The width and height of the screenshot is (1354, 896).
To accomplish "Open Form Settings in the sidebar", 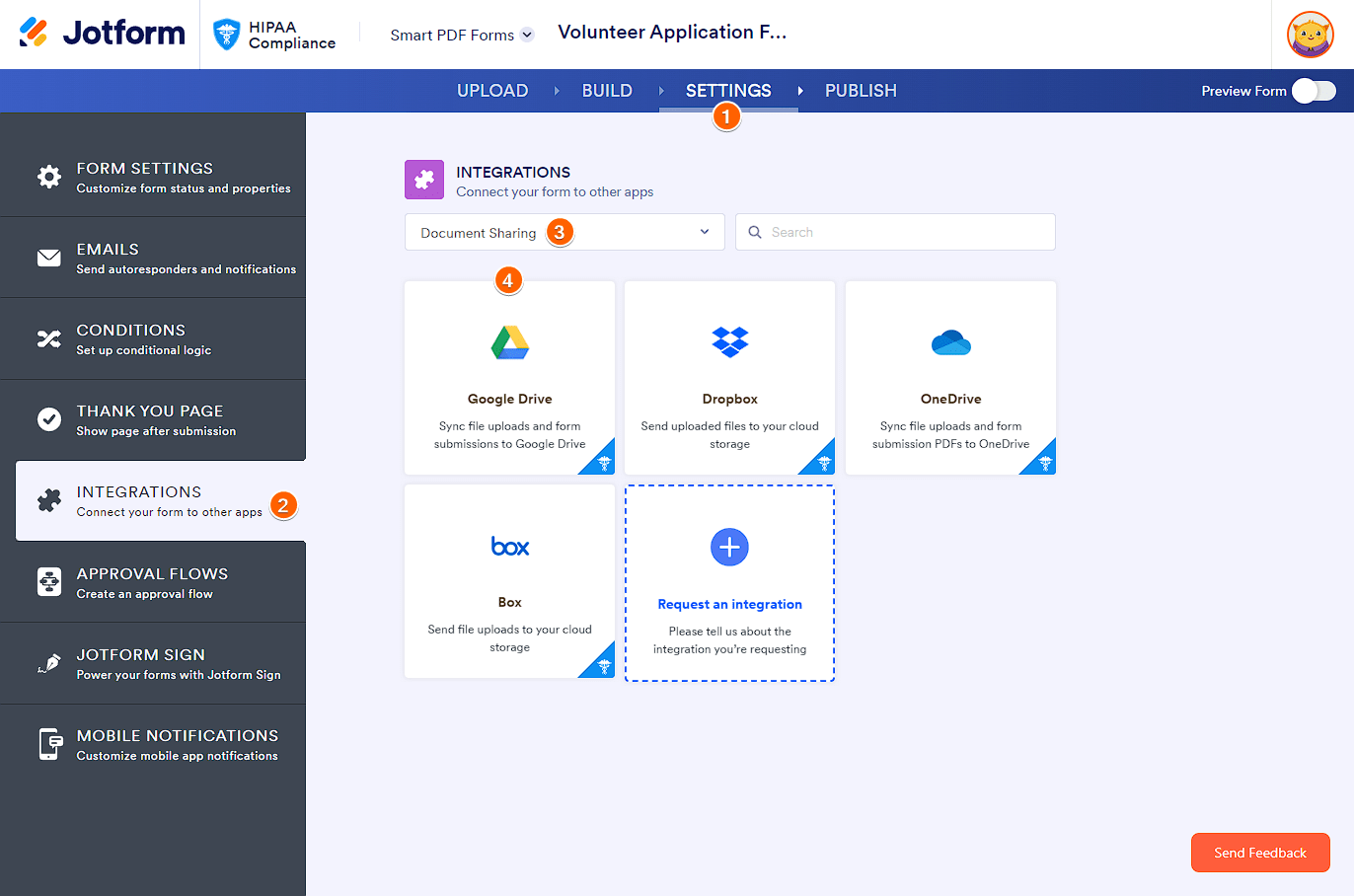I will pyautogui.click(x=153, y=177).
